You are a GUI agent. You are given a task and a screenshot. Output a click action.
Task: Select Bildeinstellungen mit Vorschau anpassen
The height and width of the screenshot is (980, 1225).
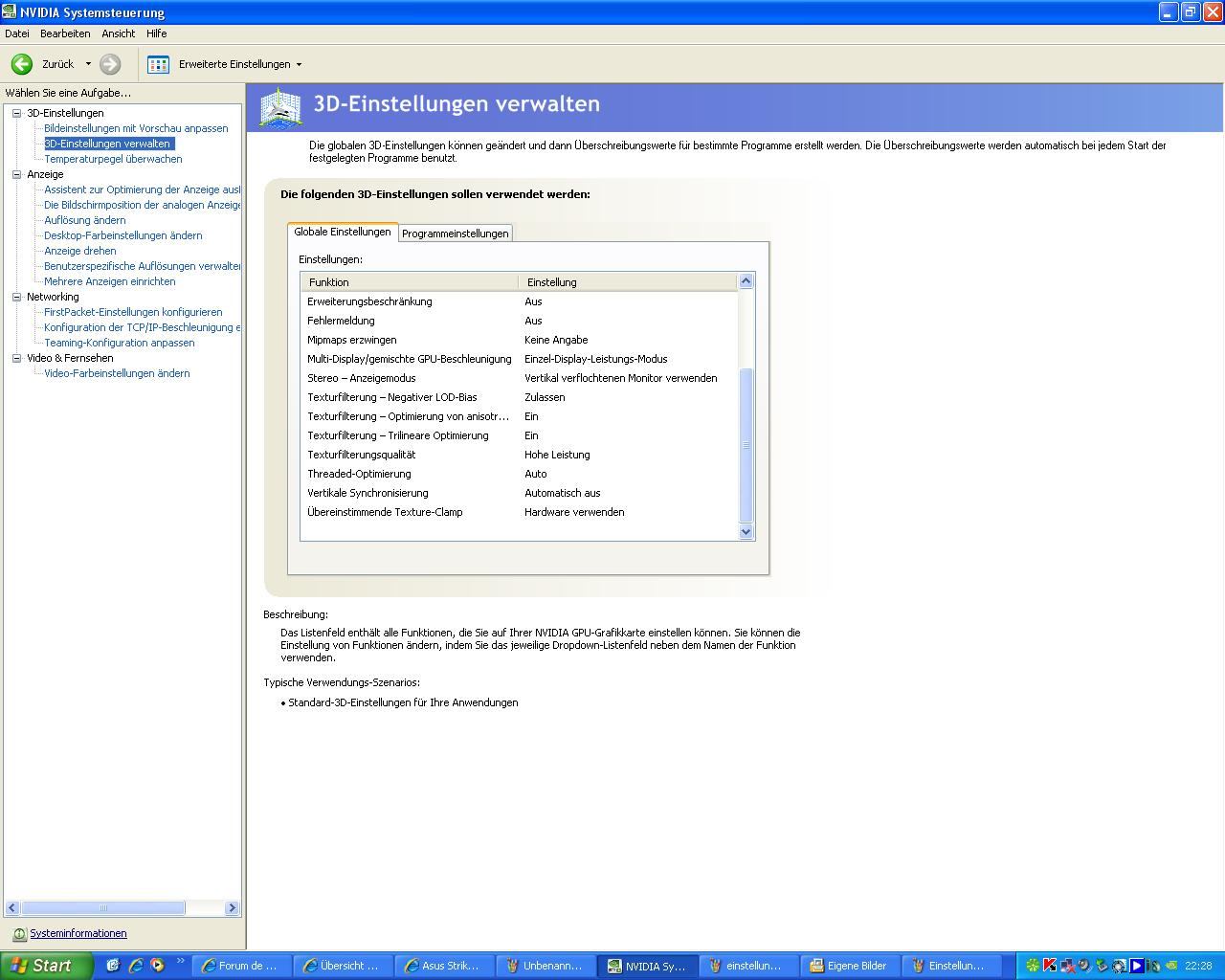[x=136, y=128]
